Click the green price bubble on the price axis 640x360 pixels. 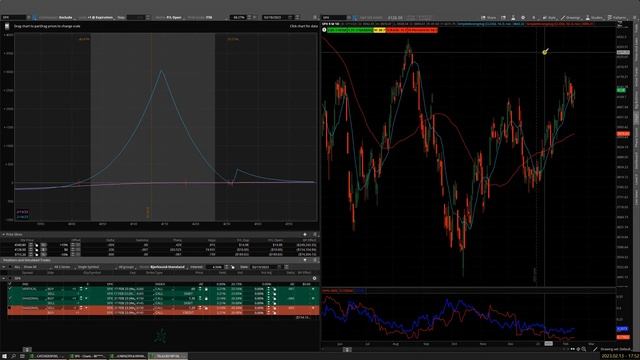click(x=621, y=90)
